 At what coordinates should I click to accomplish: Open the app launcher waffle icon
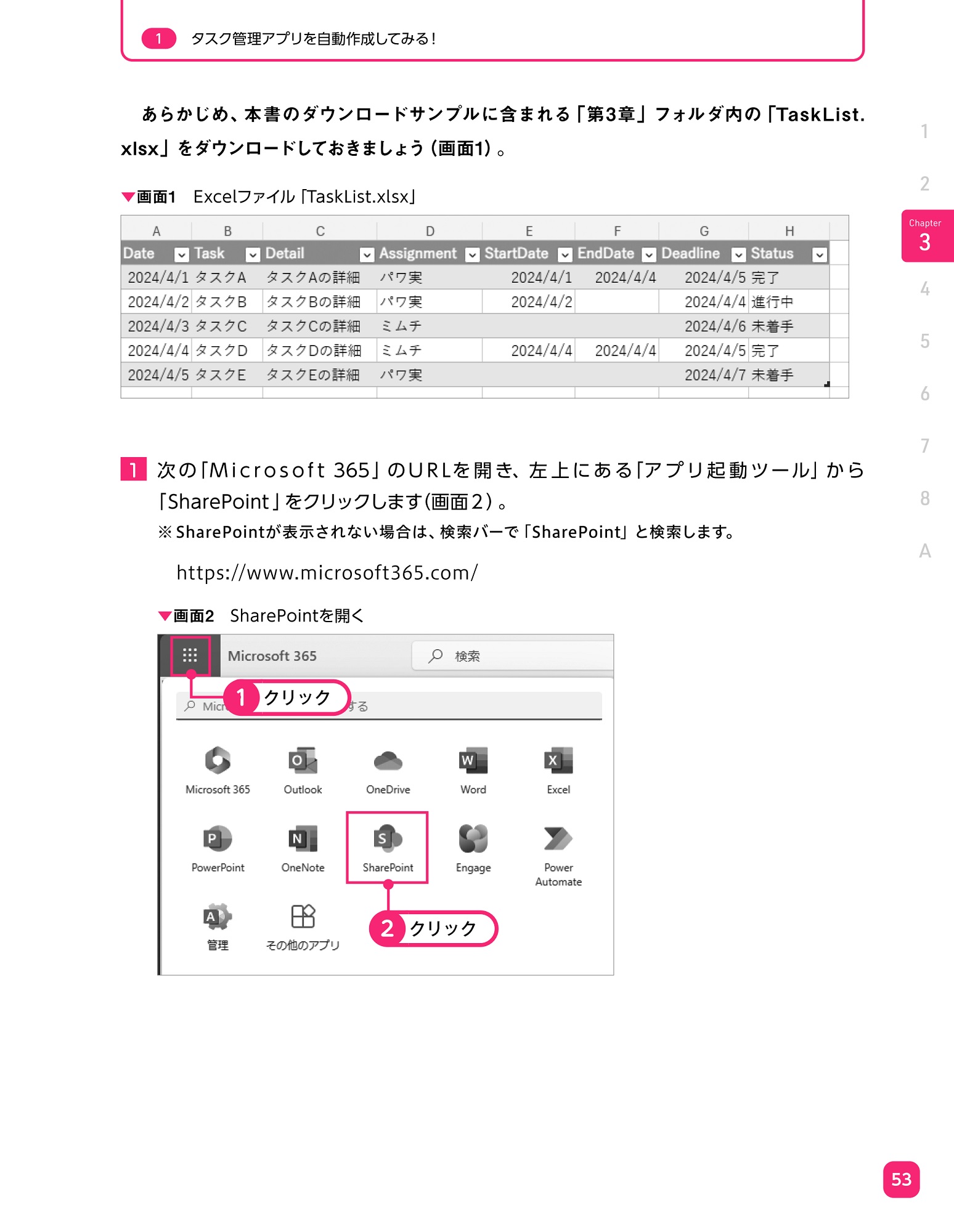(x=190, y=655)
